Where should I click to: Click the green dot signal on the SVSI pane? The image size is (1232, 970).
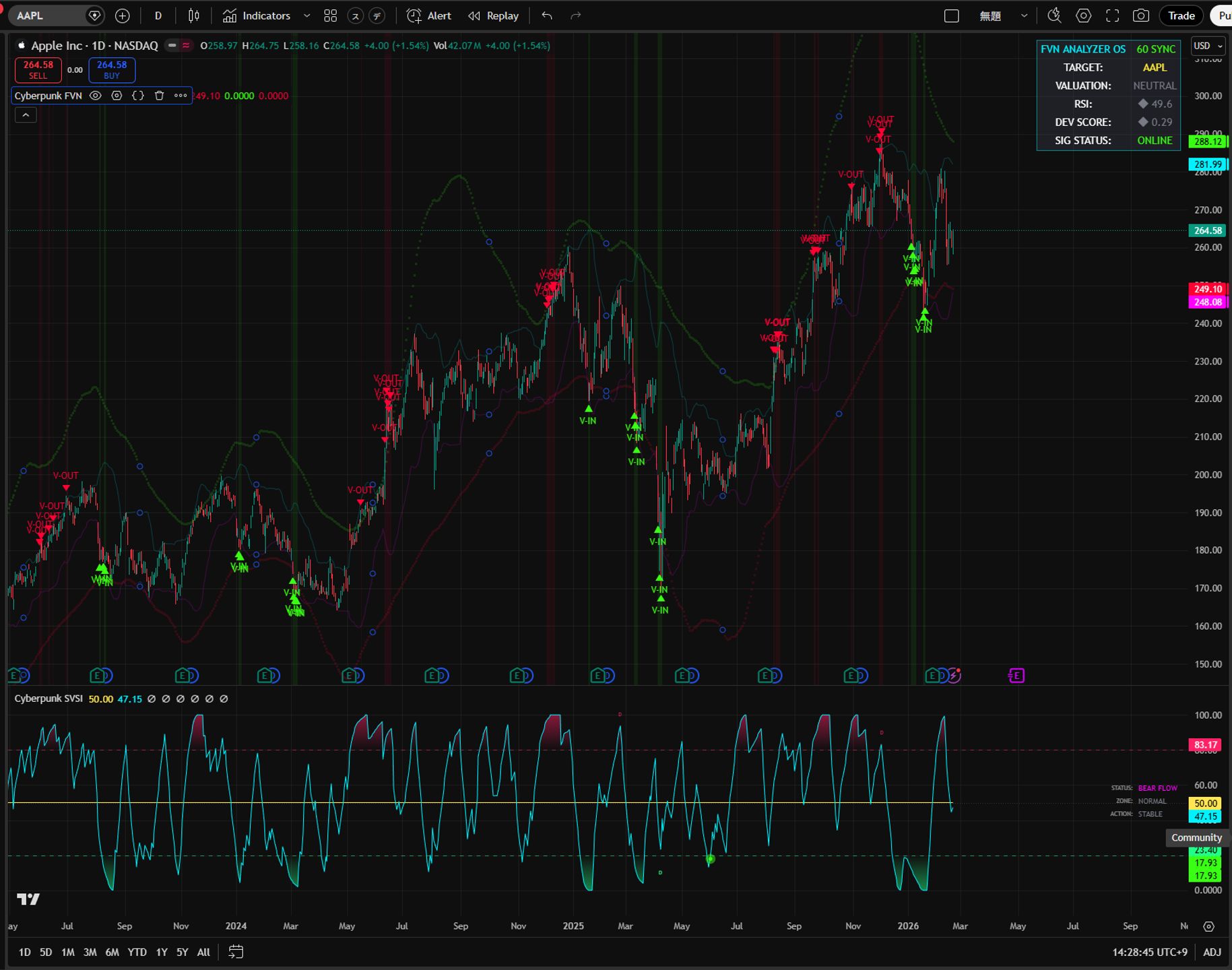click(710, 859)
